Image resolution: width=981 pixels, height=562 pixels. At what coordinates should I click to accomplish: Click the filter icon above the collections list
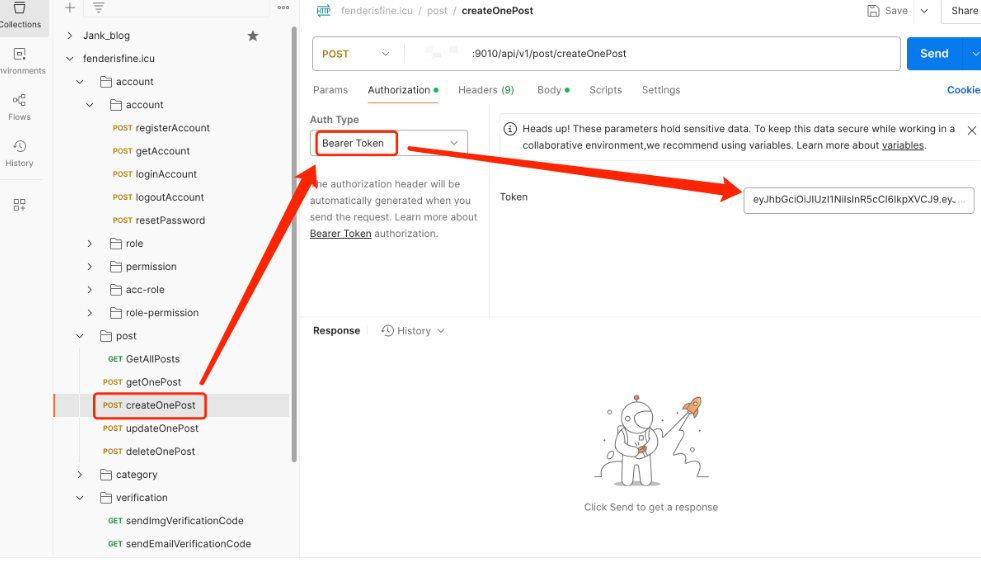click(x=98, y=8)
